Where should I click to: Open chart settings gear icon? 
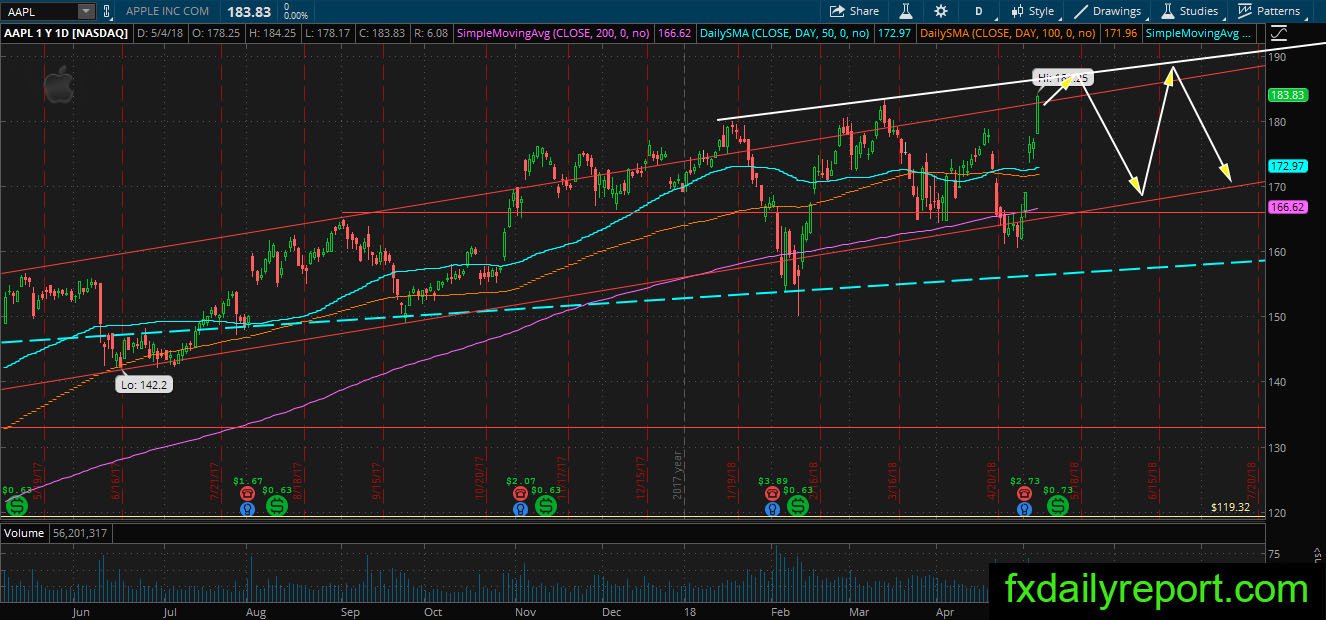click(x=940, y=11)
